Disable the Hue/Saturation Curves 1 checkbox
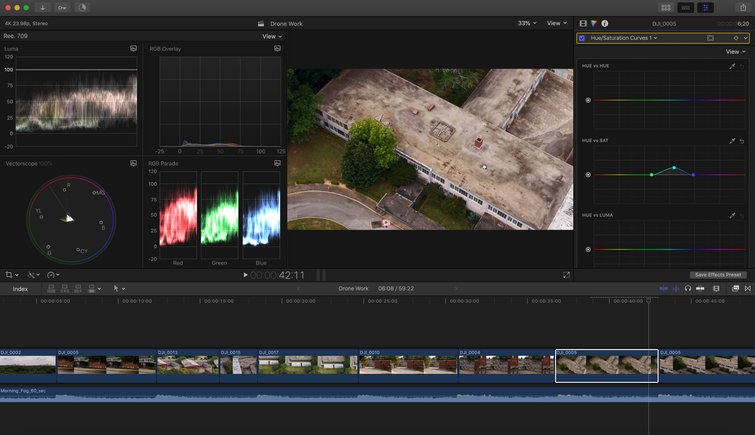 click(x=582, y=38)
